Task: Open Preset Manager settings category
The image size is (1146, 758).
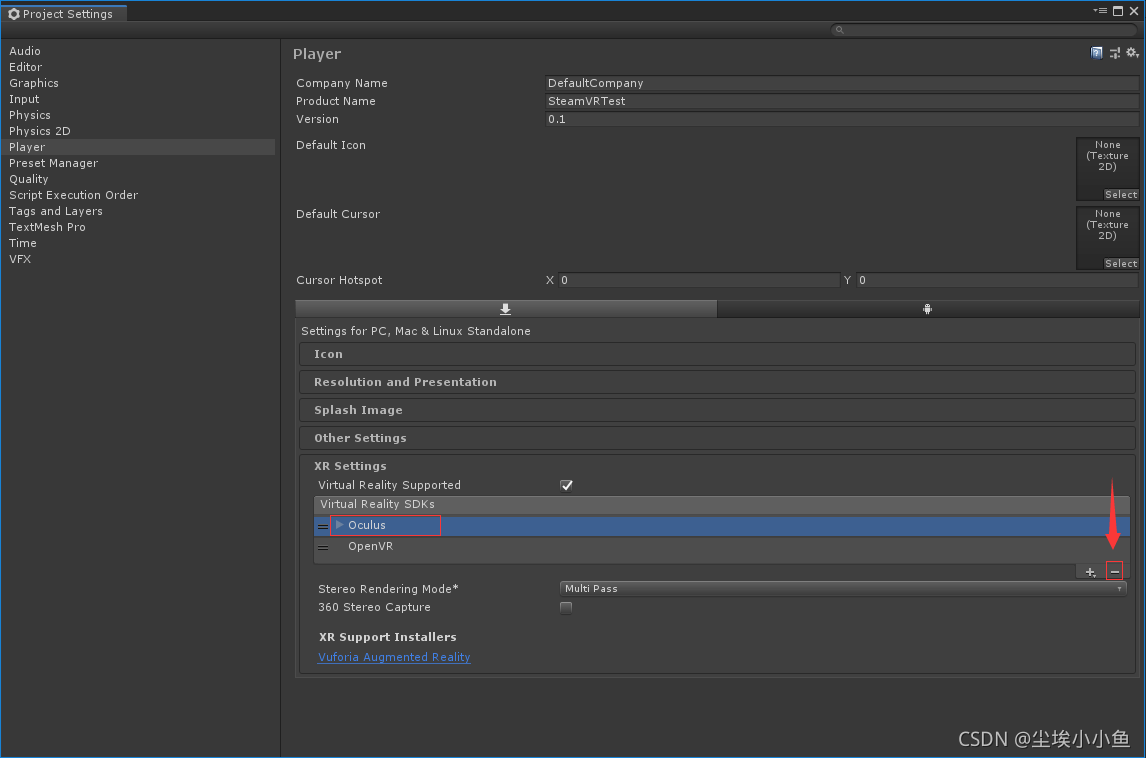Action: coord(53,163)
